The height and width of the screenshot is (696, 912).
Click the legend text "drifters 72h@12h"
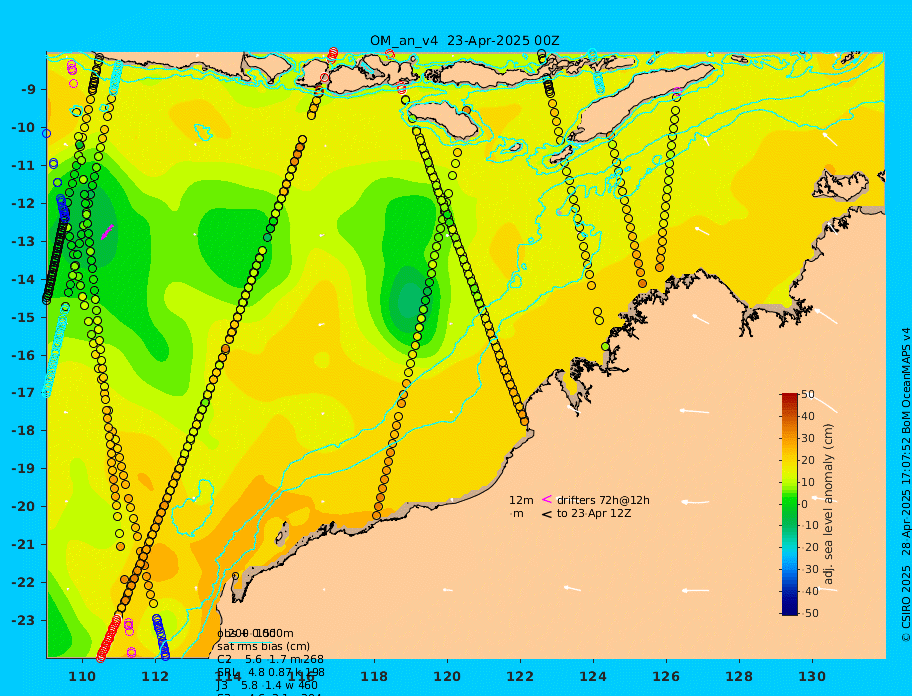click(x=603, y=500)
